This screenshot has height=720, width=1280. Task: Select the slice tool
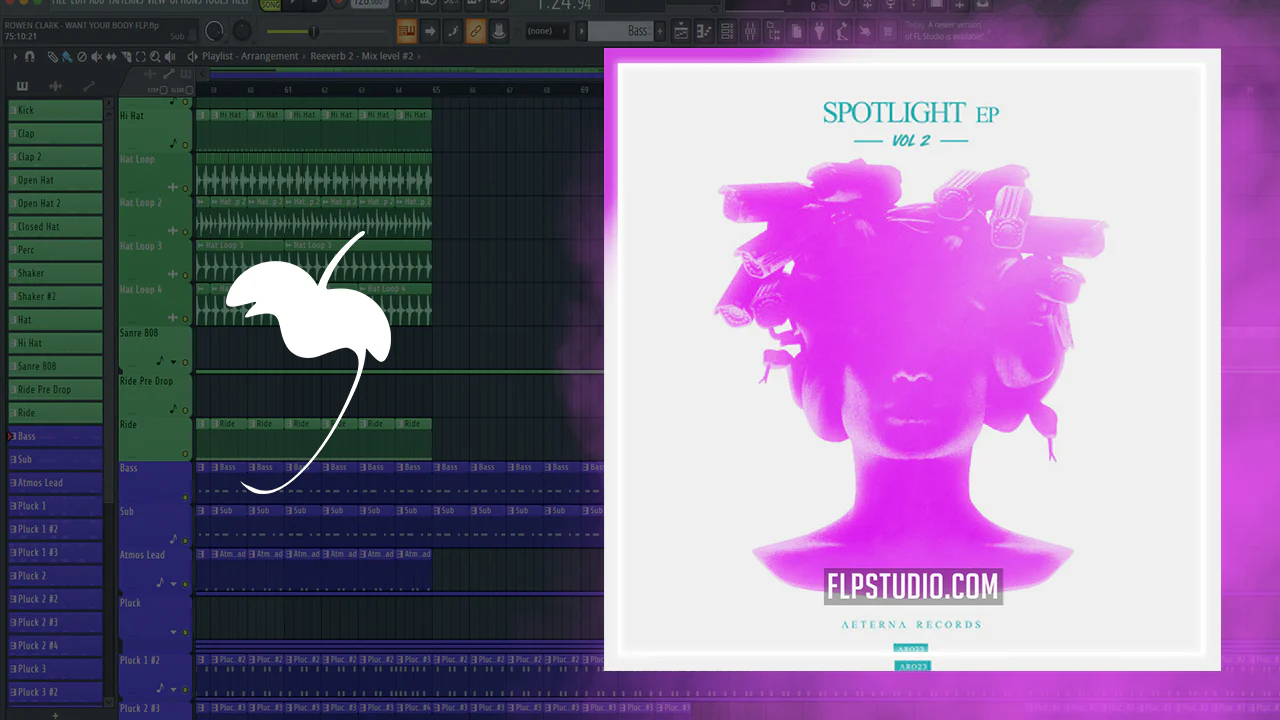(126, 57)
